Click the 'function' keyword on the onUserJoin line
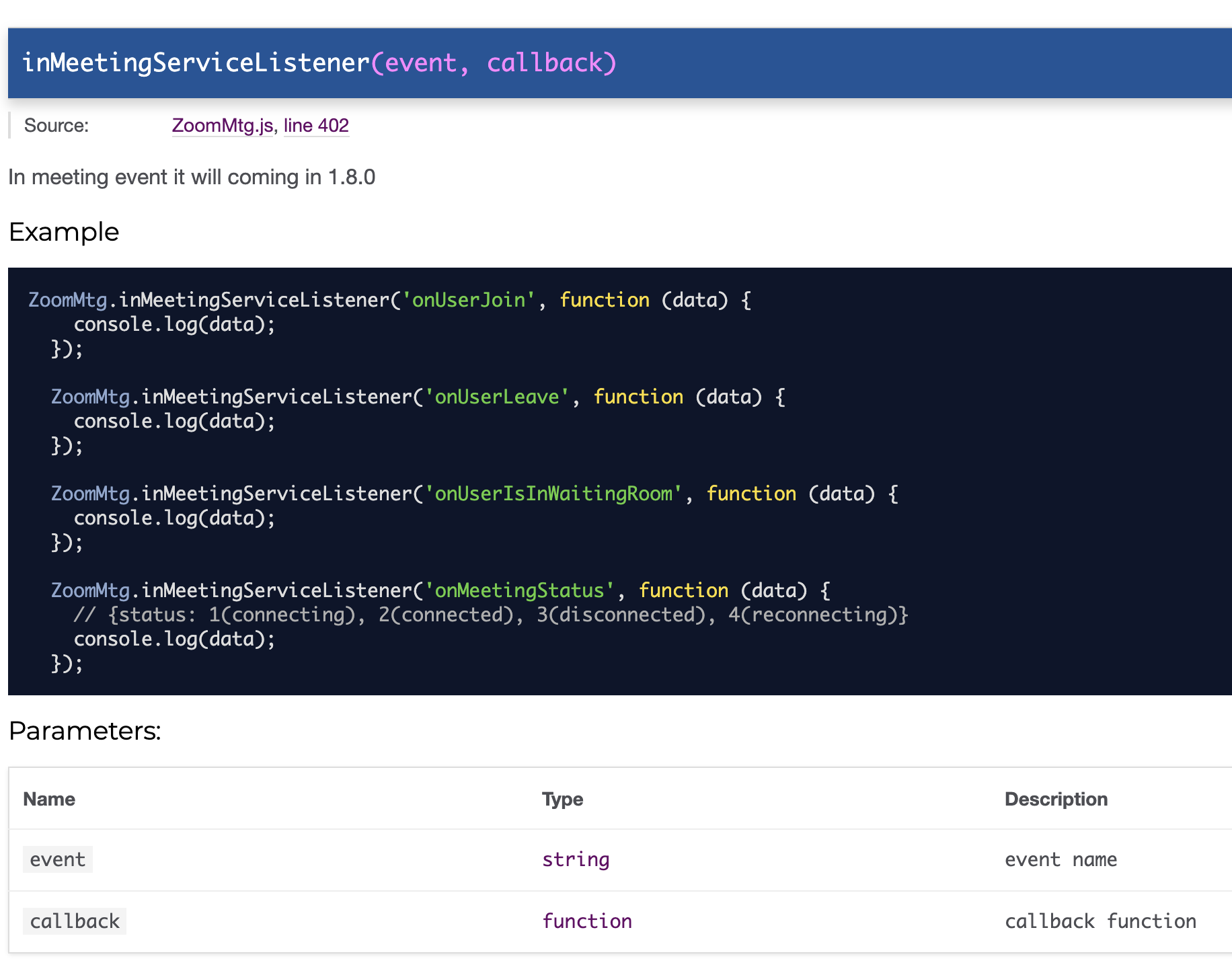This screenshot has width=1232, height=971. click(605, 300)
